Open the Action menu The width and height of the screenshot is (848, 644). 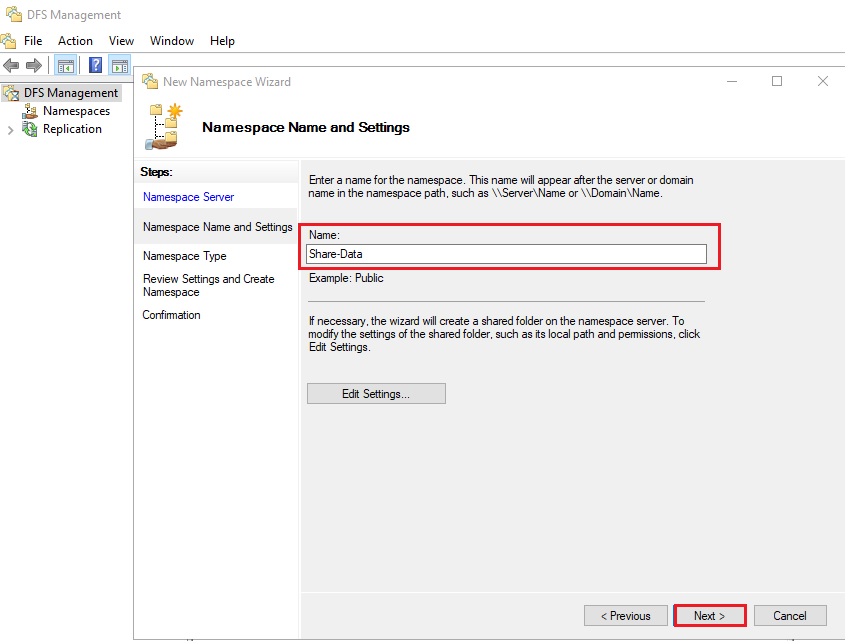point(75,41)
